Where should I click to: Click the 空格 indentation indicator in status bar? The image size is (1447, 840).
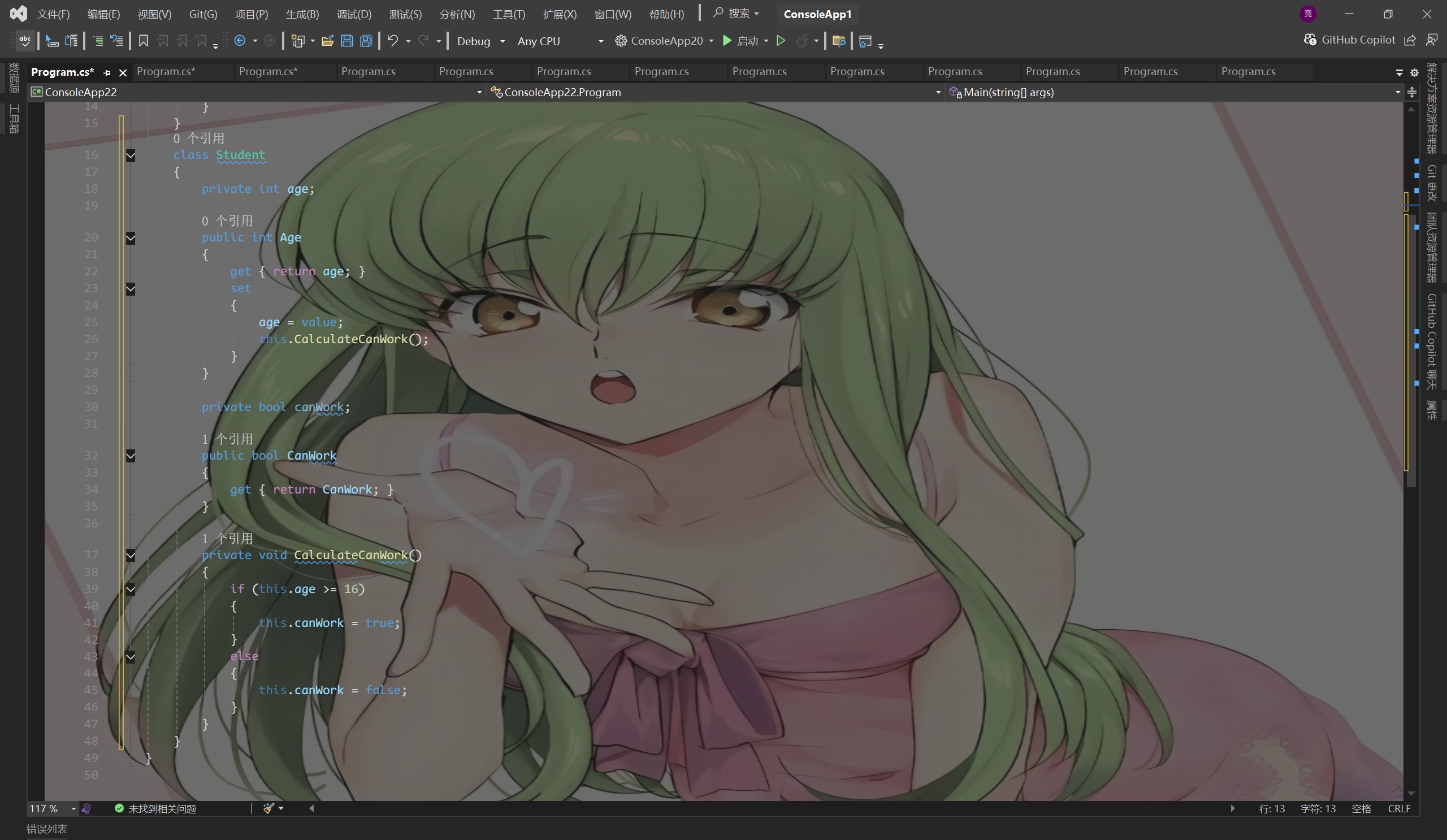[x=1362, y=808]
